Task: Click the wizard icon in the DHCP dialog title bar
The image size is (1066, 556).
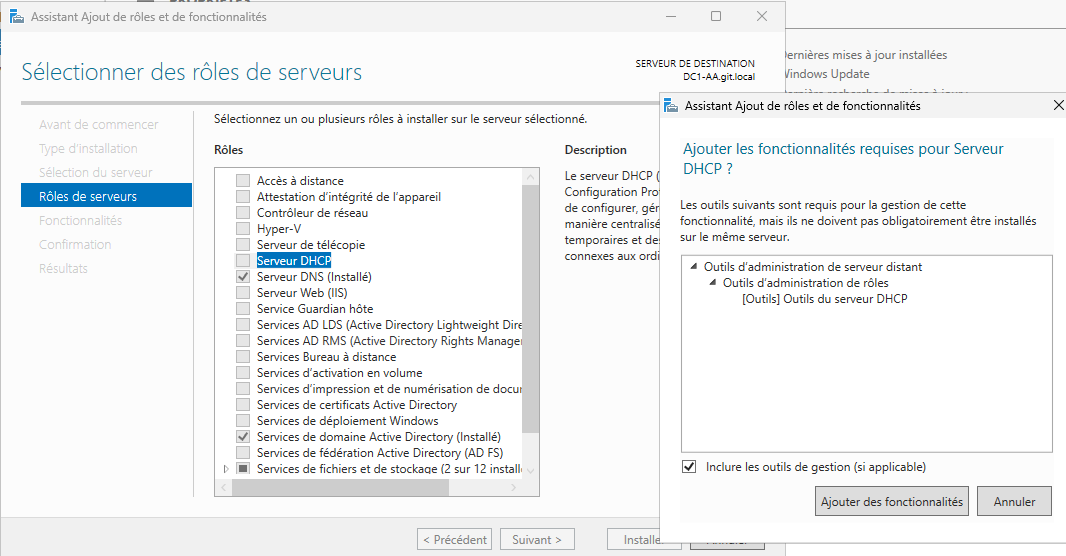Action: coord(671,106)
